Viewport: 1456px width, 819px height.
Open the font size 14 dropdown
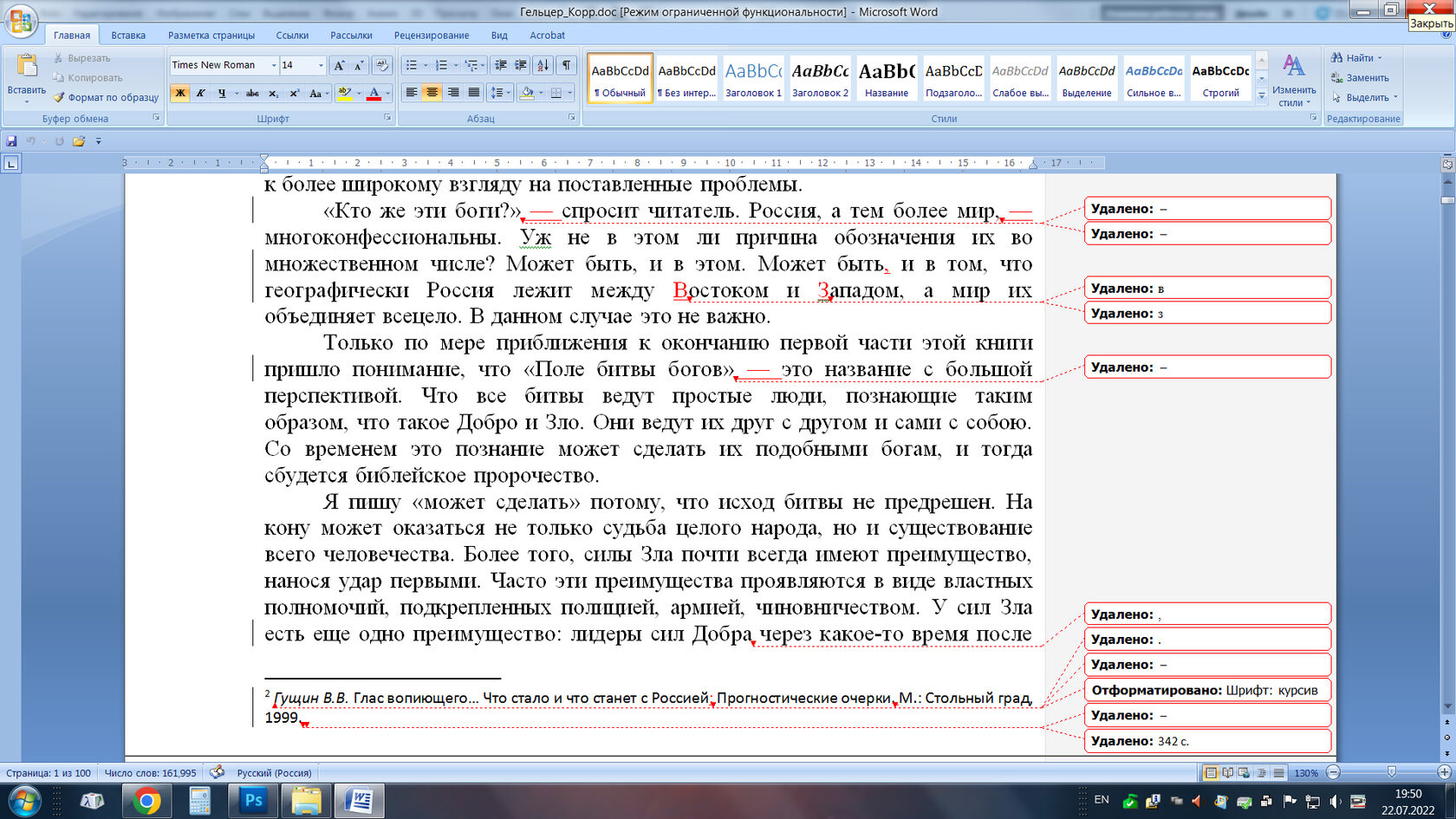point(321,65)
